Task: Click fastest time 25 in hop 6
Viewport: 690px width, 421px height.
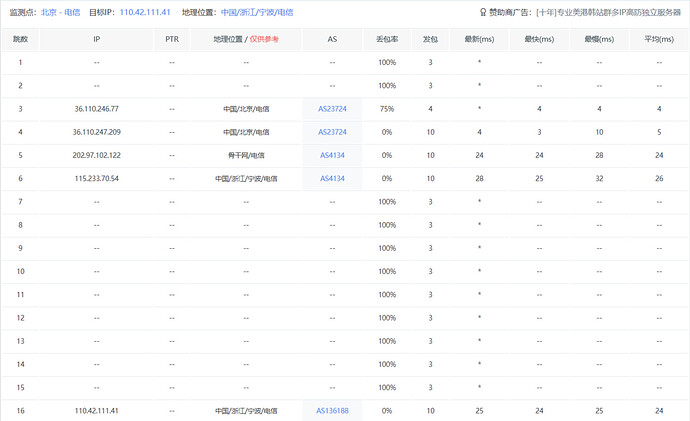Action: tap(539, 179)
